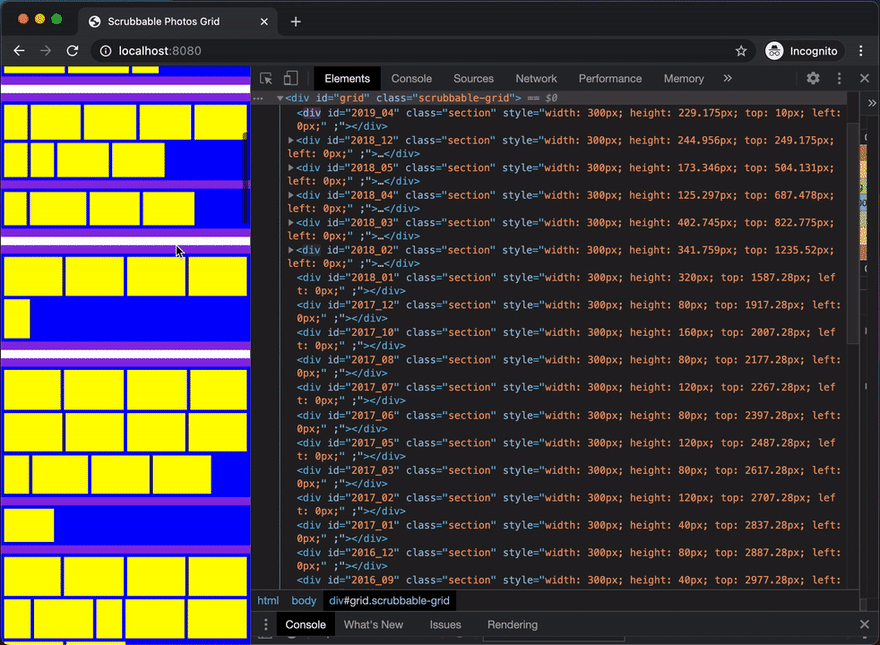The image size is (880, 645).
Task: Open the What's New drawer tab
Action: pyautogui.click(x=373, y=625)
